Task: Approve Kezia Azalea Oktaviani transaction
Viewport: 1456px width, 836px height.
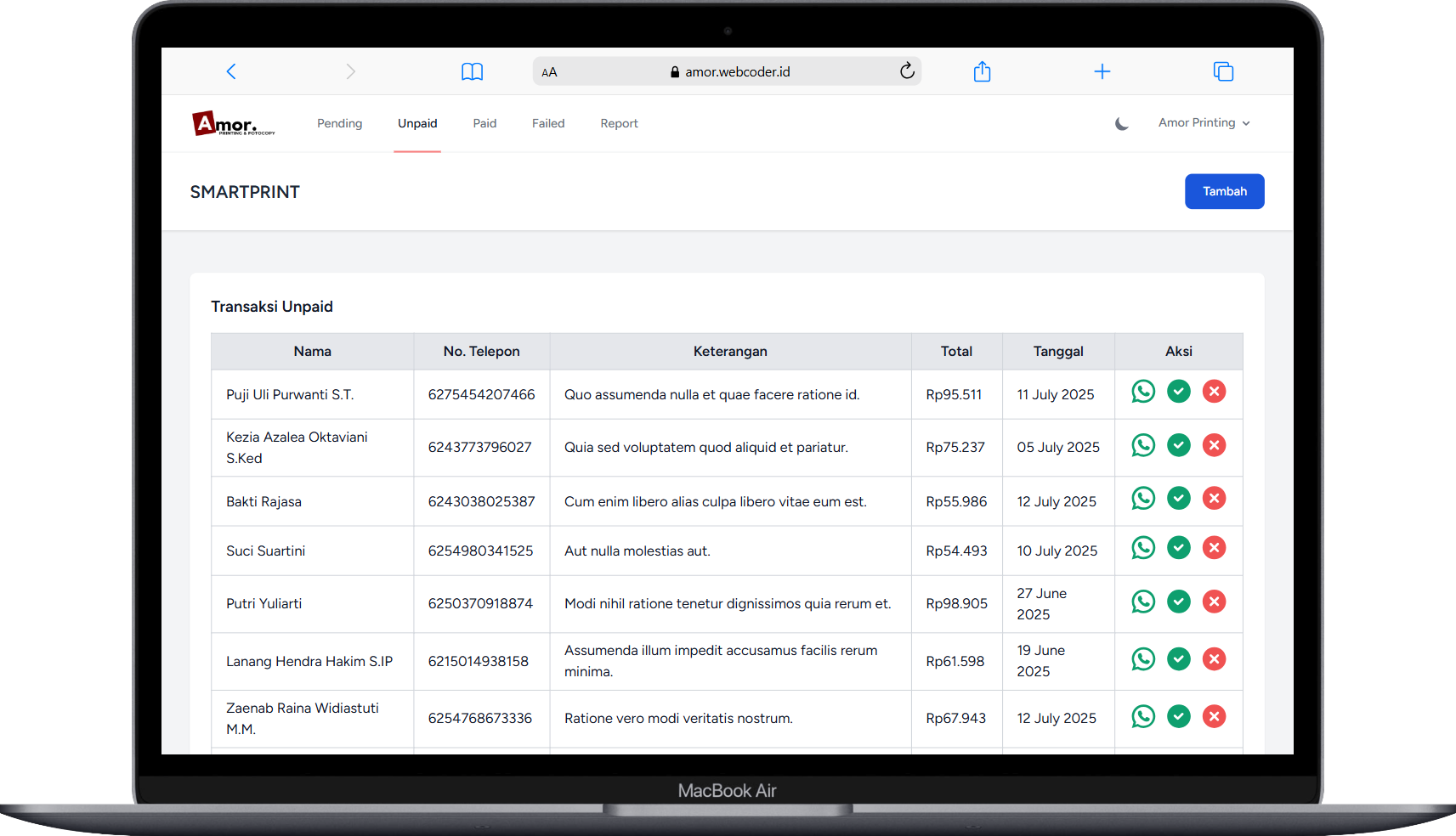Action: point(1179,445)
